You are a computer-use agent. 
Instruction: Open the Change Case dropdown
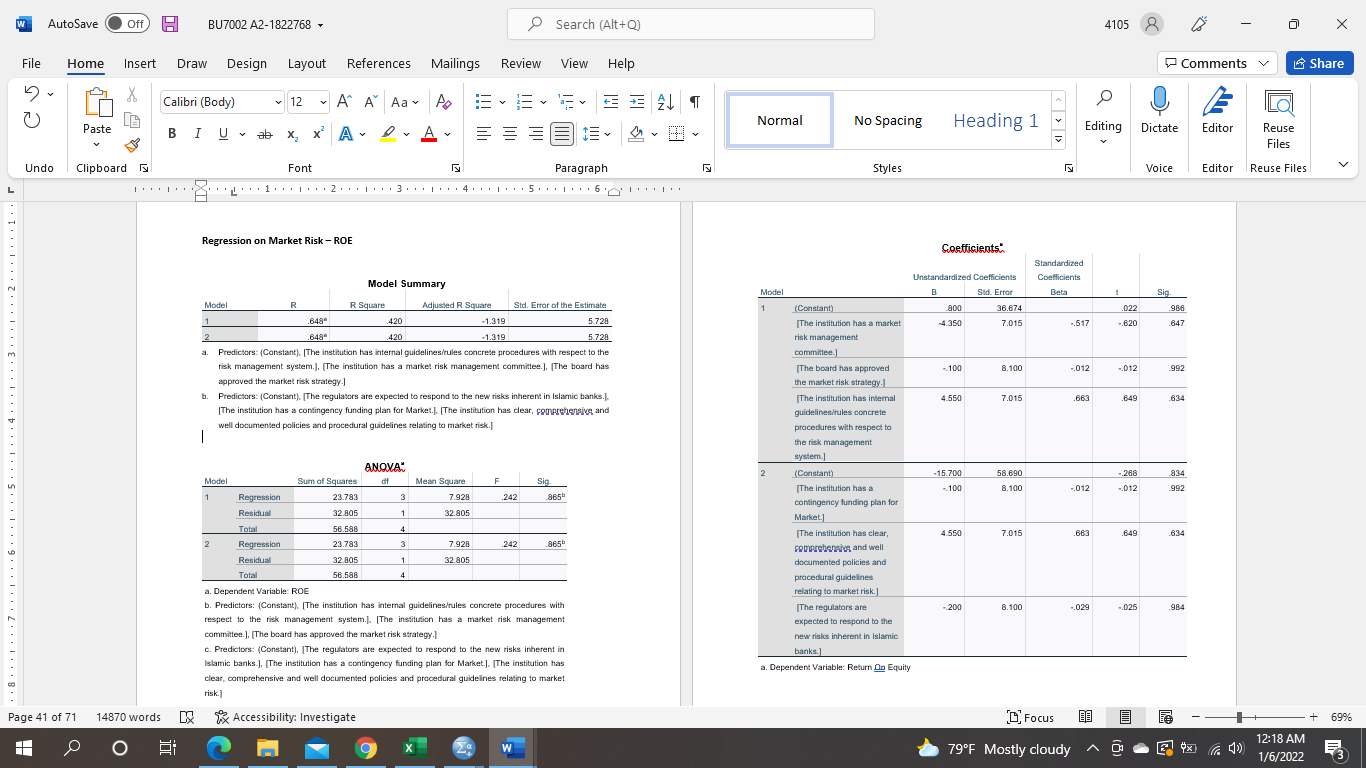pos(406,102)
